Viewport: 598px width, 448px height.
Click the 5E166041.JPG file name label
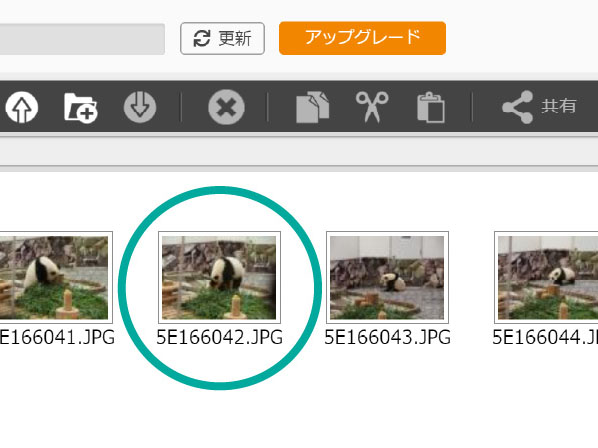(x=57, y=337)
